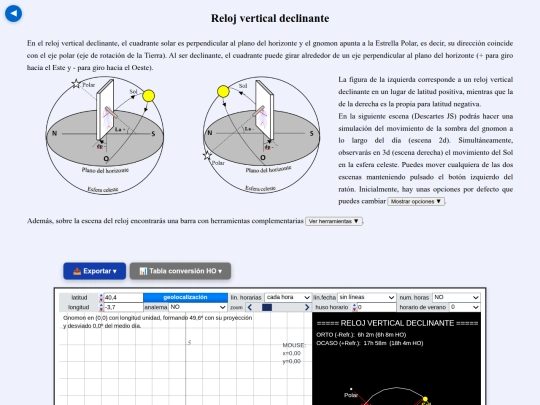Click the latitud spinner arrows
The height and width of the screenshot is (405, 540).
[x=101, y=298]
